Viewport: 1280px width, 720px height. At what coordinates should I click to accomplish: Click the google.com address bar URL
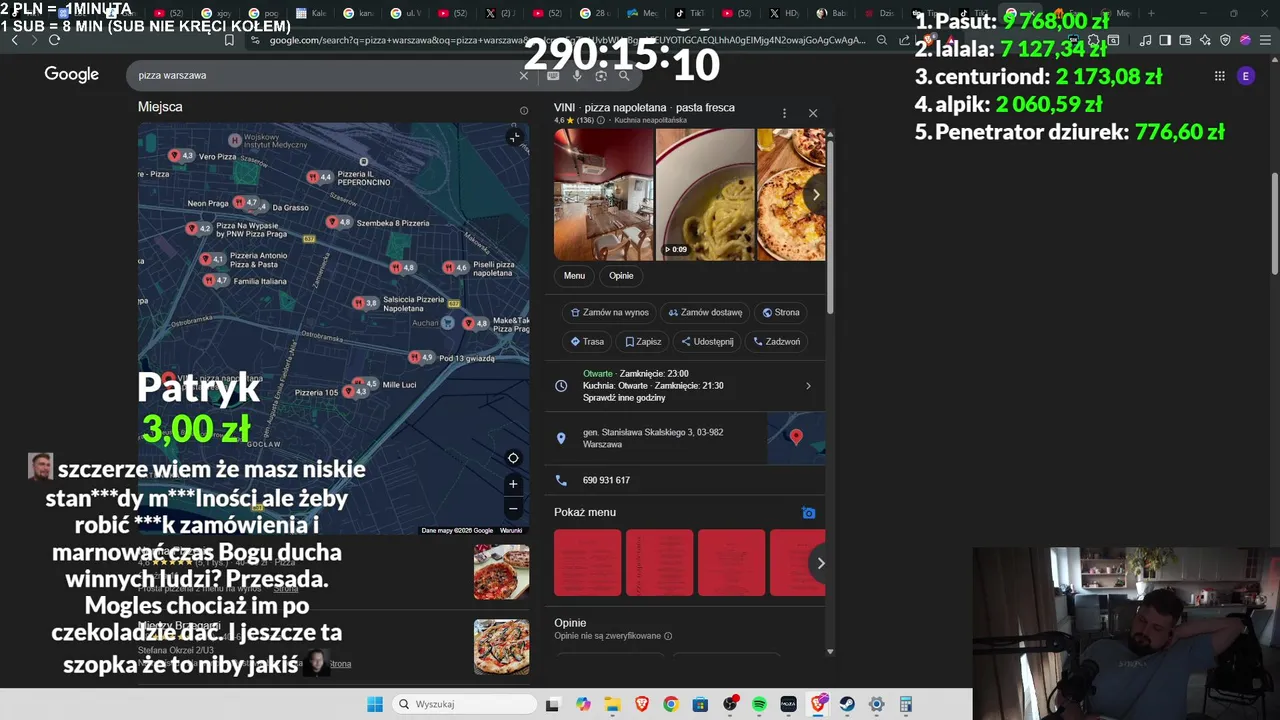click(567, 40)
